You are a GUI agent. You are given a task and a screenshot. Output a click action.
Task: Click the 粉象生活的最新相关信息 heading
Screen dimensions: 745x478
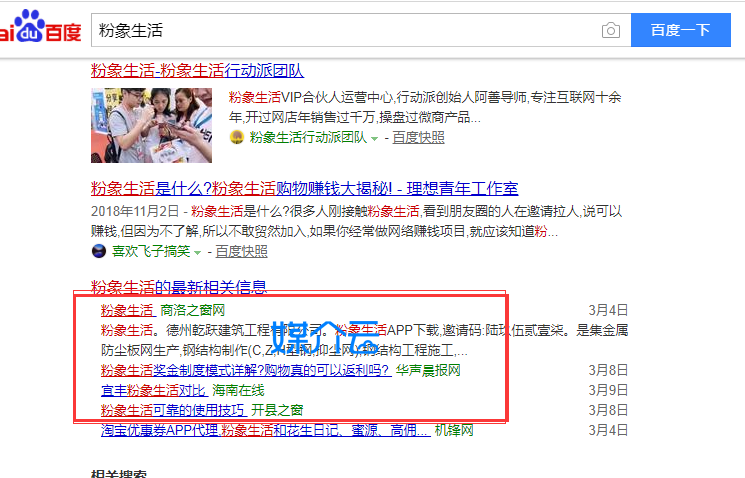click(x=178, y=288)
